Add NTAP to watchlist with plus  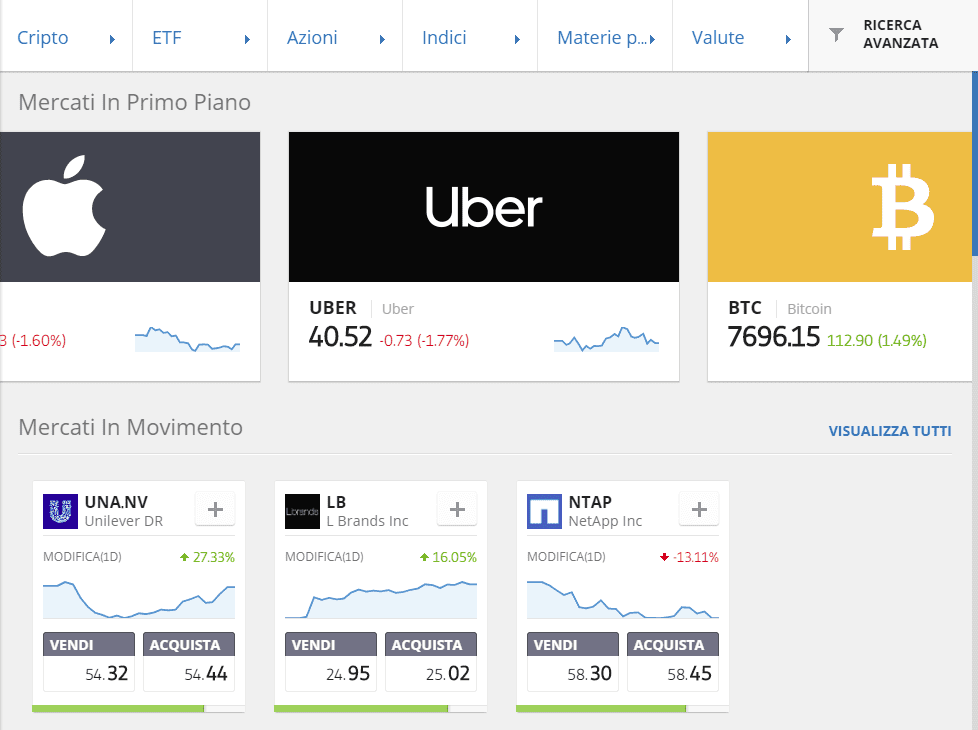pyautogui.click(x=699, y=509)
